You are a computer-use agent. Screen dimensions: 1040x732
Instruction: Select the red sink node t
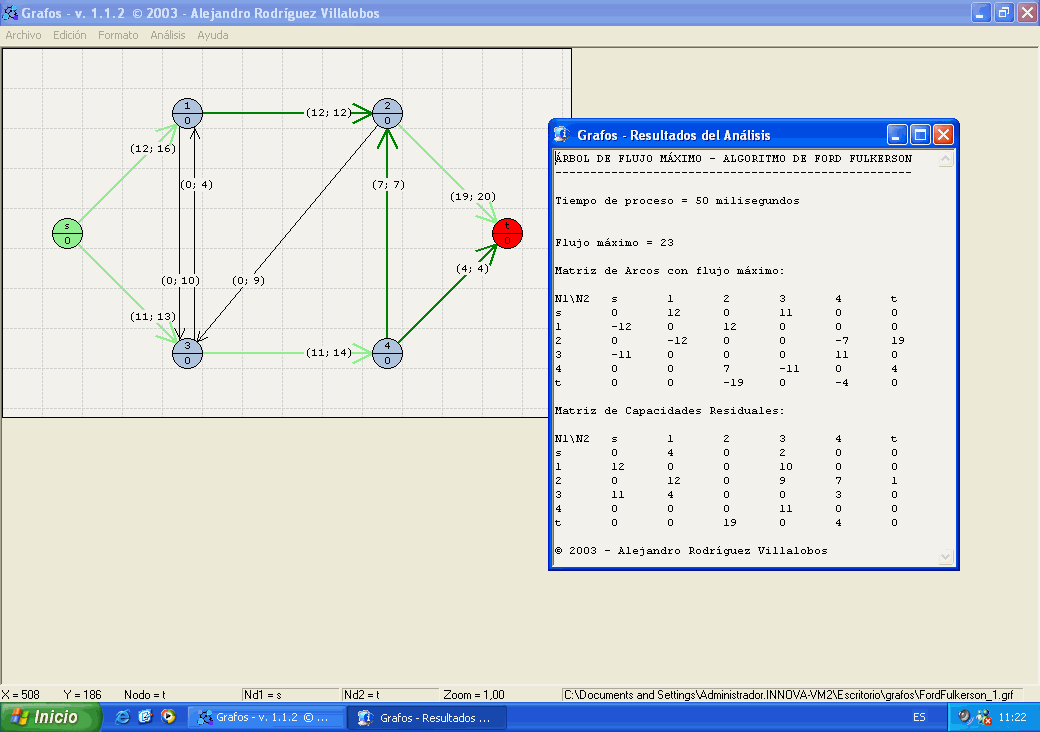pyautogui.click(x=507, y=233)
